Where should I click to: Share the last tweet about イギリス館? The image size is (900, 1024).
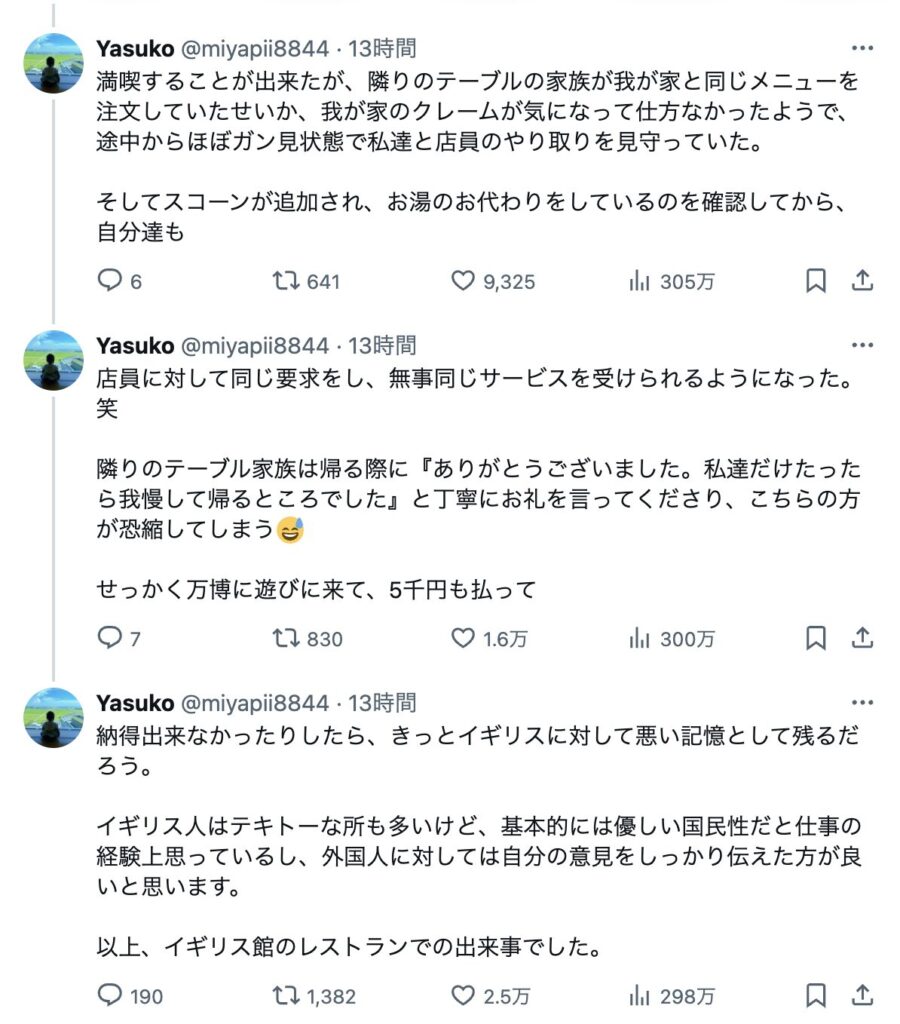pos(862,995)
